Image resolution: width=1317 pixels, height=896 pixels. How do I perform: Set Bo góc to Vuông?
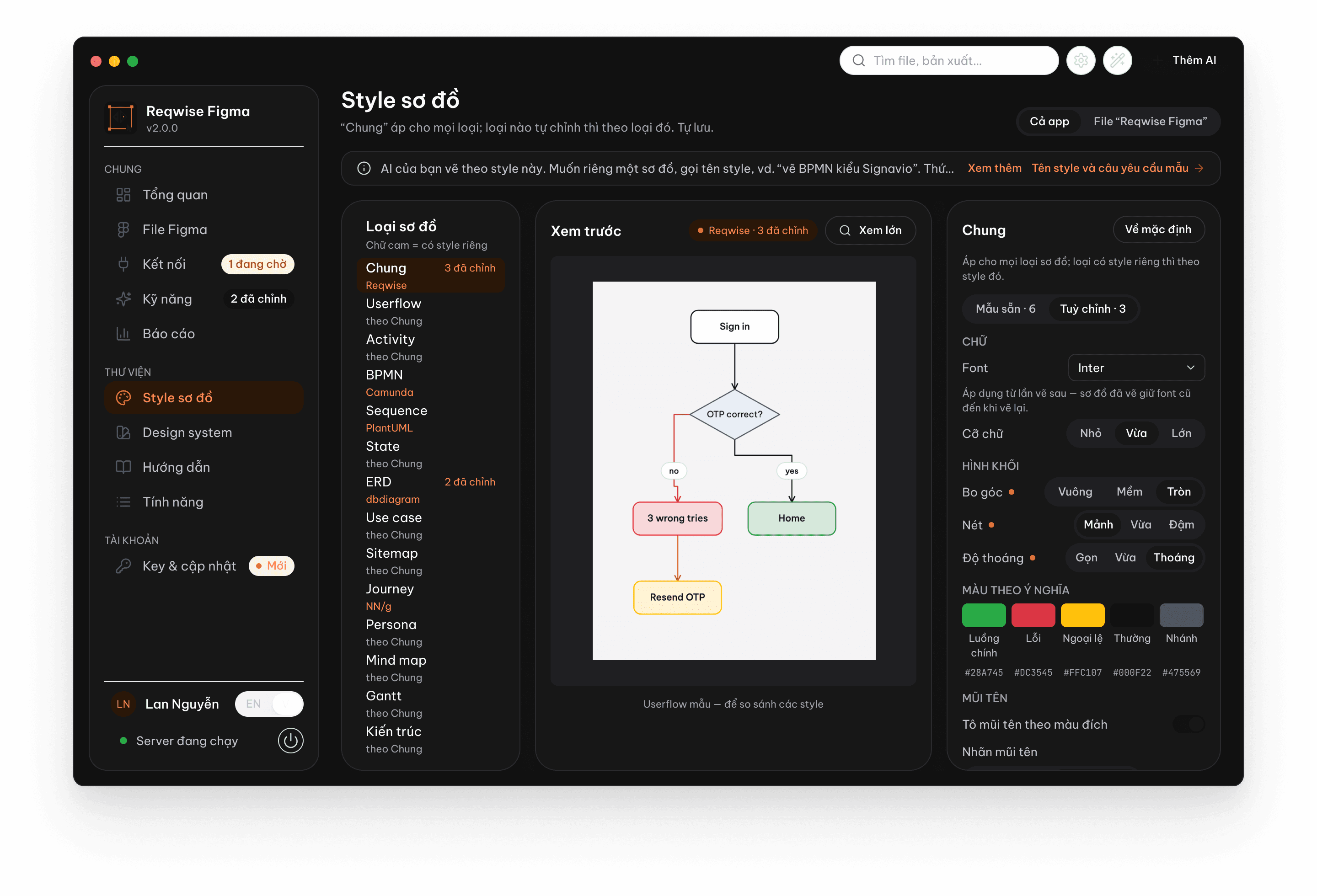[1075, 491]
